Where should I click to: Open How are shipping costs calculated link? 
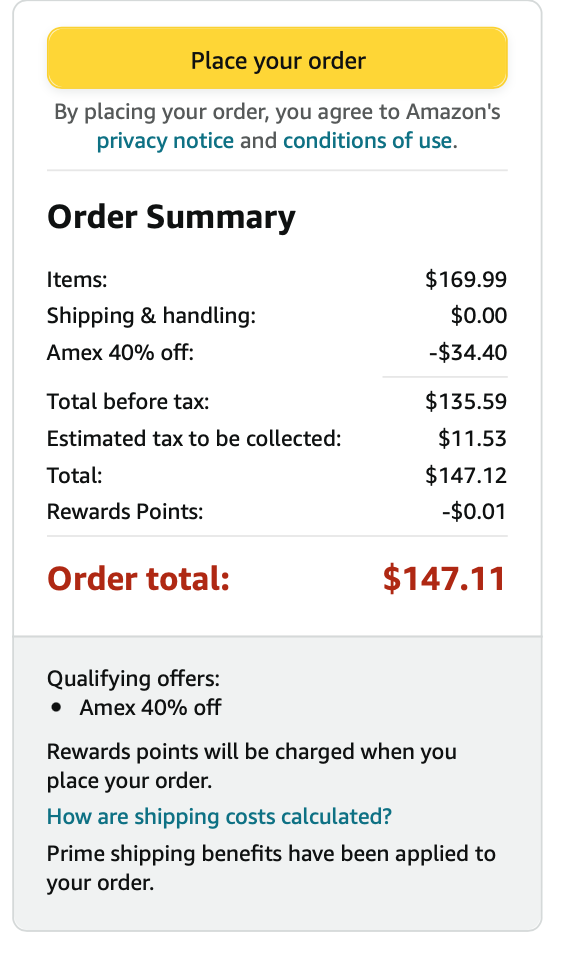[219, 817]
